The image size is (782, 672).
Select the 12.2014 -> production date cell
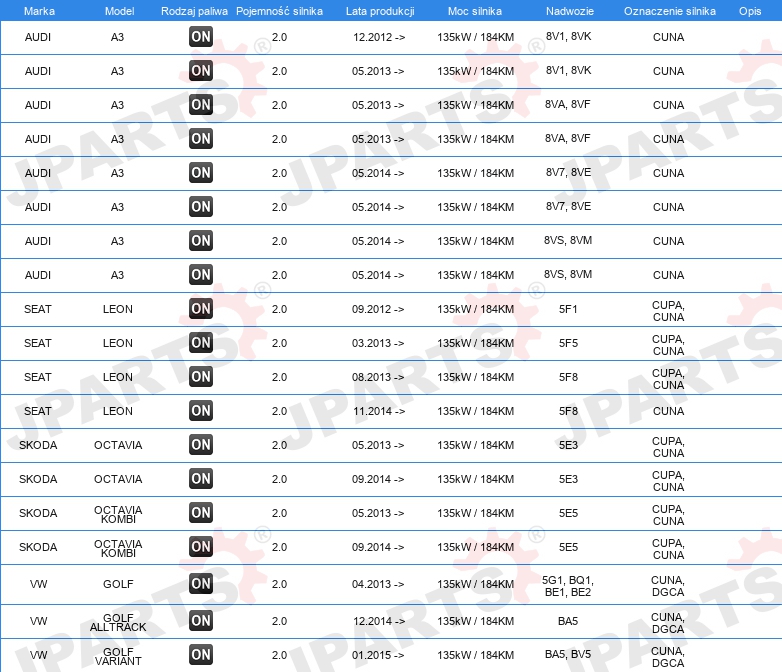pos(379,621)
